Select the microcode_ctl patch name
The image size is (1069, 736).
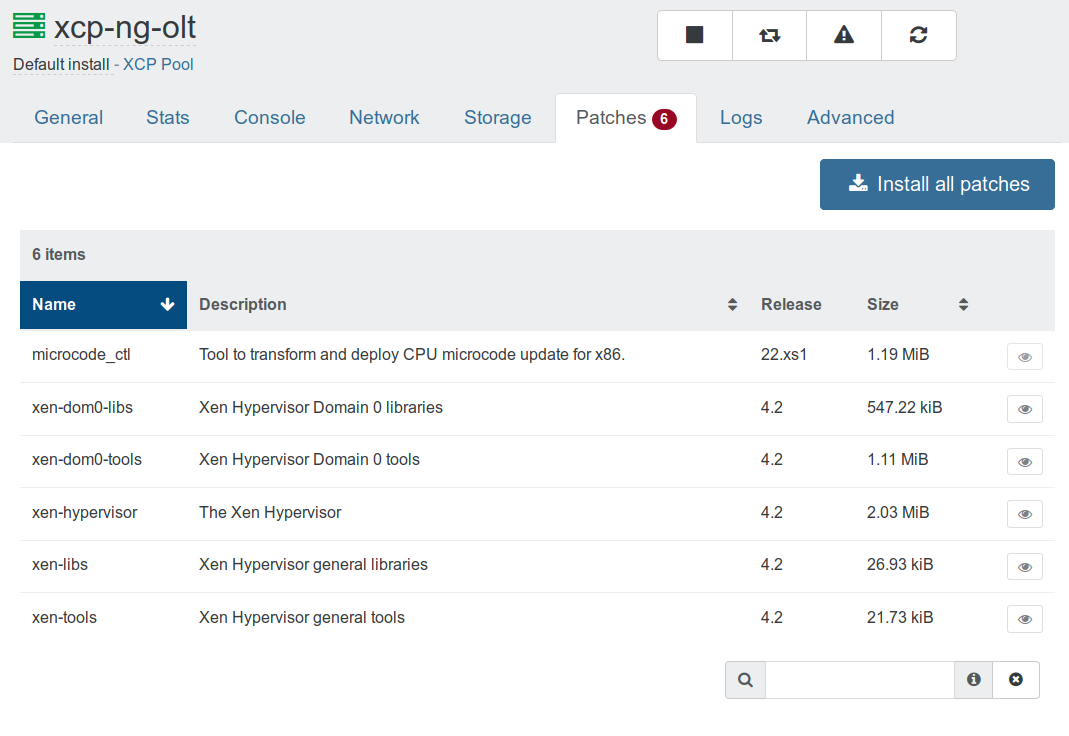coord(81,355)
